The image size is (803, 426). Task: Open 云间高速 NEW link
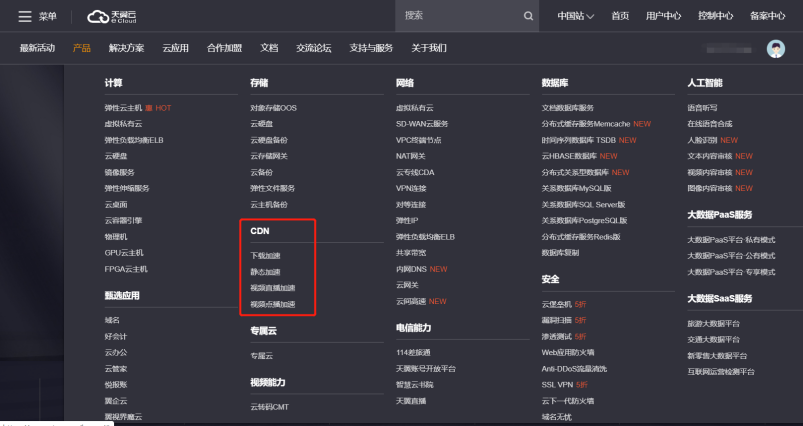421,302
